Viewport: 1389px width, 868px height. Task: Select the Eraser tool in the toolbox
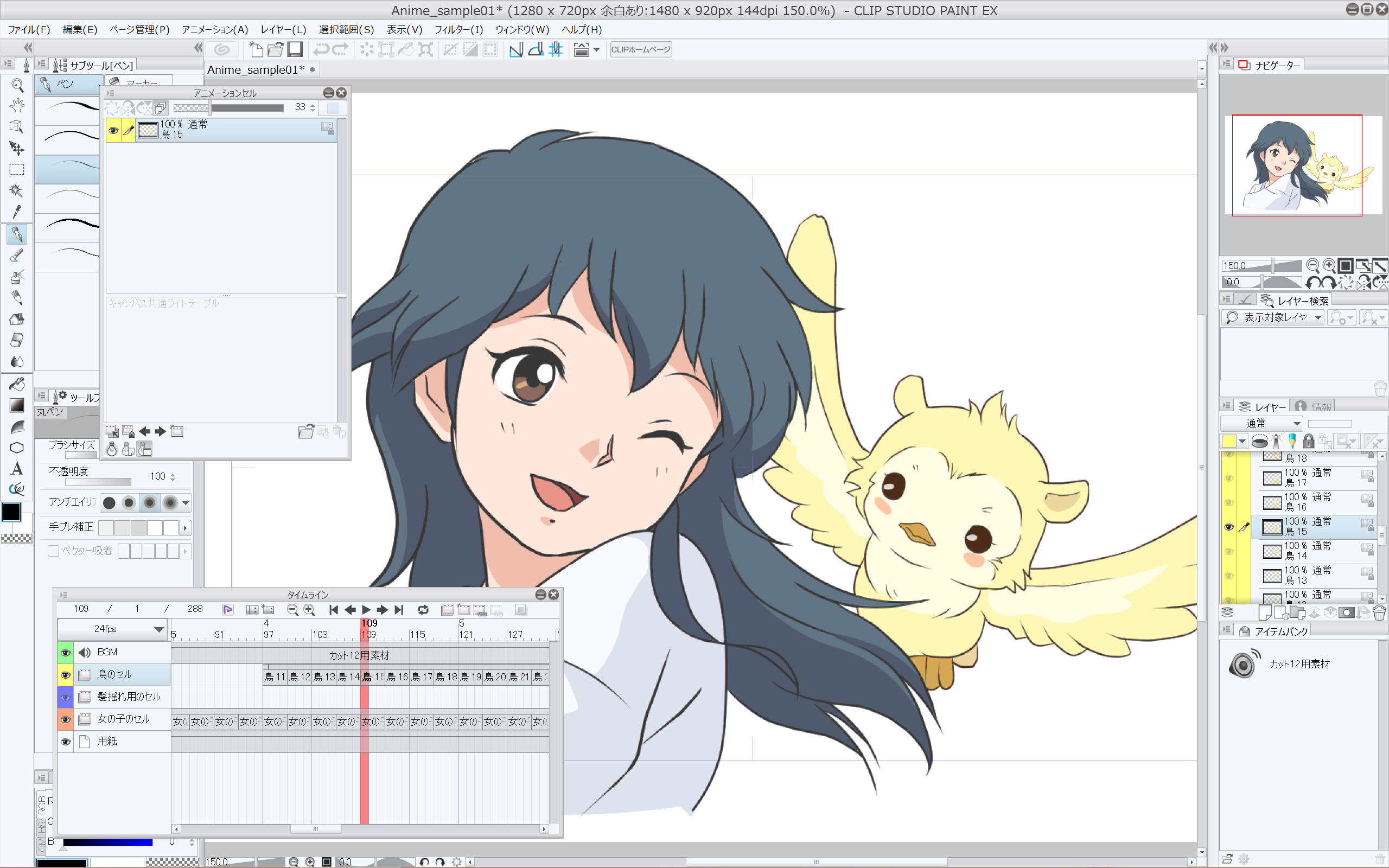point(17,341)
